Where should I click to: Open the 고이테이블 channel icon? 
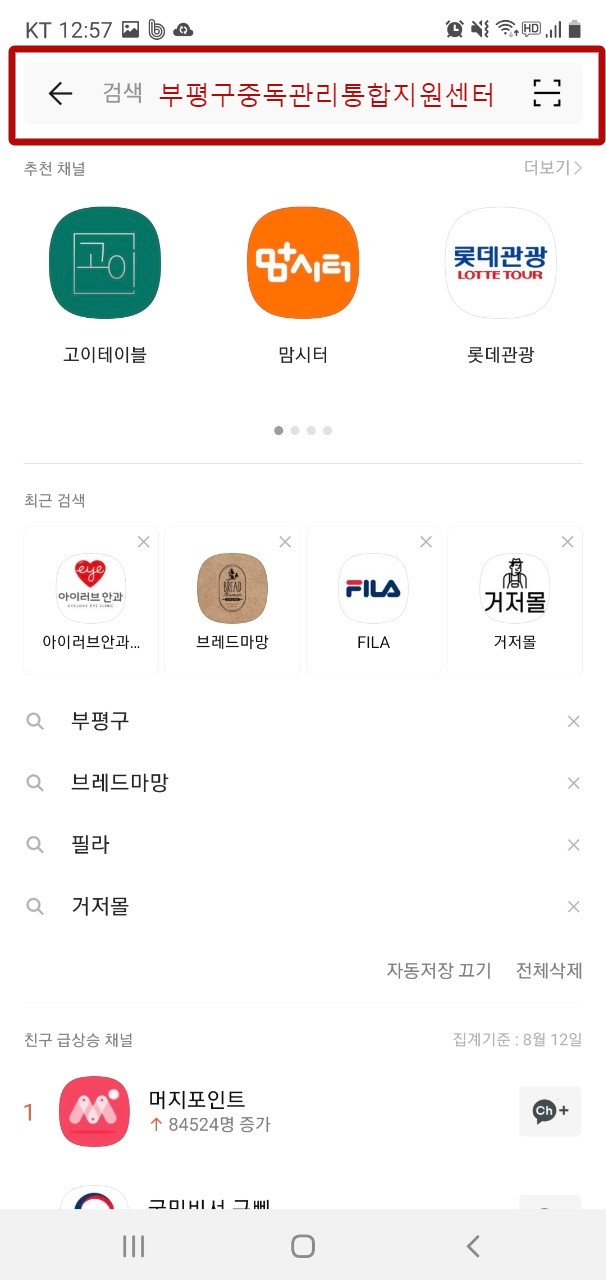point(105,263)
